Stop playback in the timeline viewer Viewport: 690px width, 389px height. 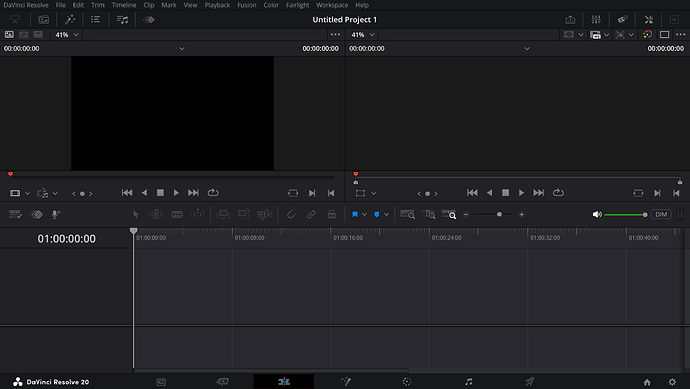(505, 192)
